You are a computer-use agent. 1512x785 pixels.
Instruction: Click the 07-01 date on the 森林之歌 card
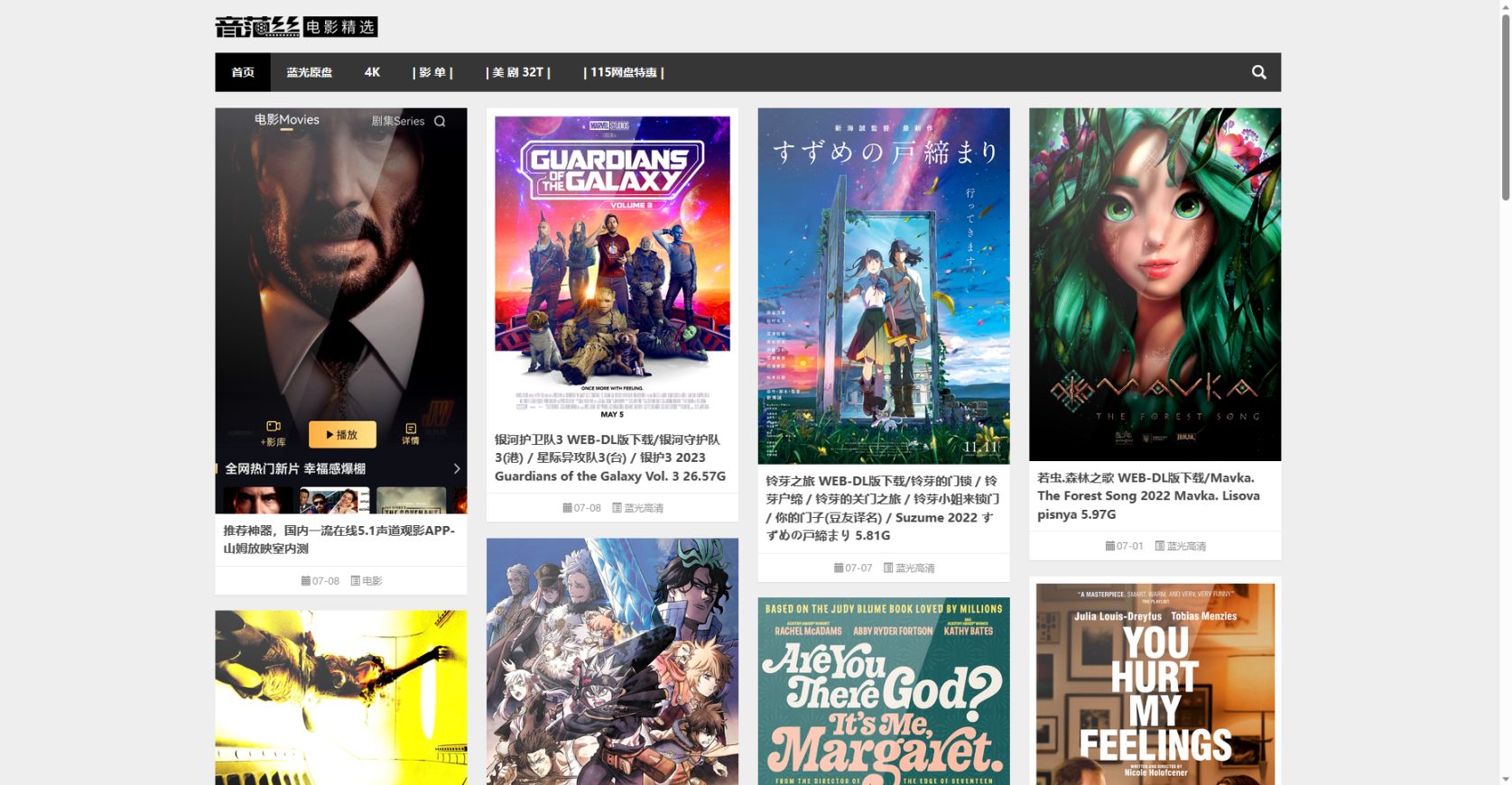coord(1130,546)
